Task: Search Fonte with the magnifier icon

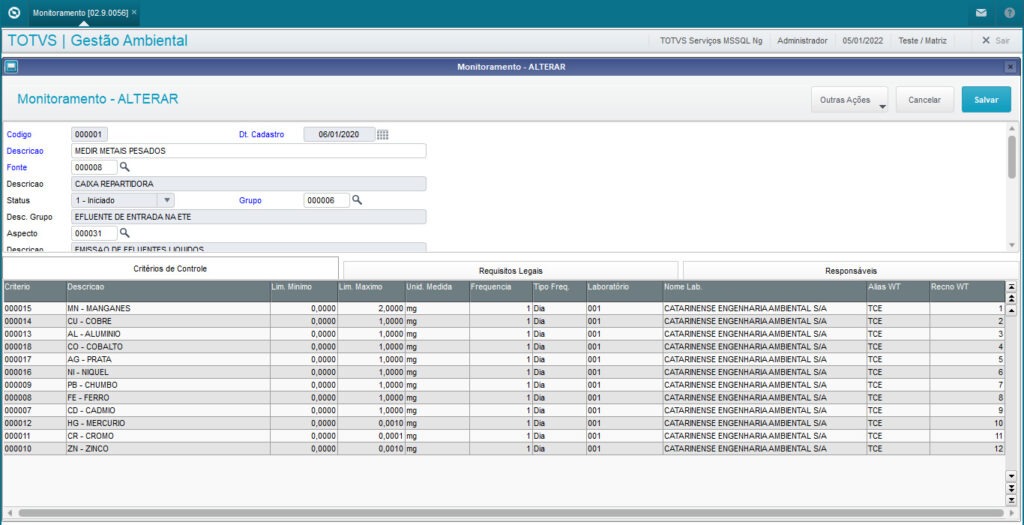Action: [x=125, y=167]
